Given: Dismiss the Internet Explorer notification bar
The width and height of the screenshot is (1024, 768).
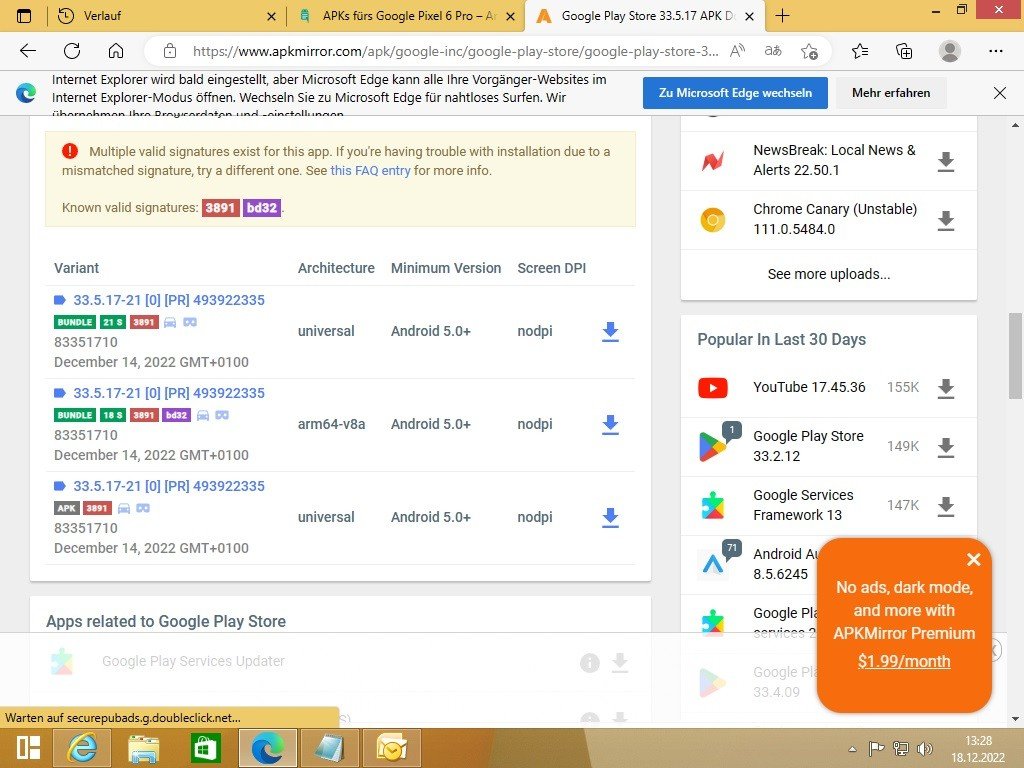Looking at the screenshot, I should tap(999, 93).
